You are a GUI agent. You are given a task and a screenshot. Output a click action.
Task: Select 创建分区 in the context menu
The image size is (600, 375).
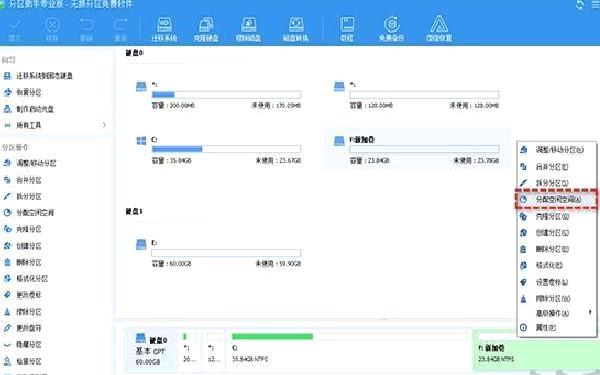coord(557,233)
